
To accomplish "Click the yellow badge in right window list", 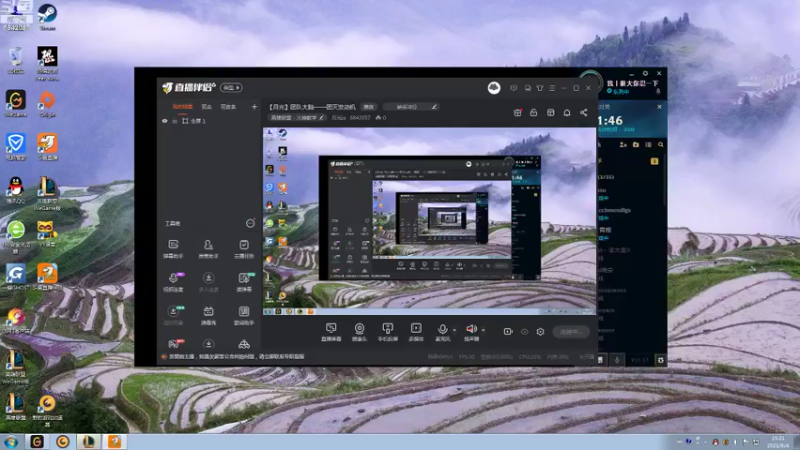I will tap(654, 161).
